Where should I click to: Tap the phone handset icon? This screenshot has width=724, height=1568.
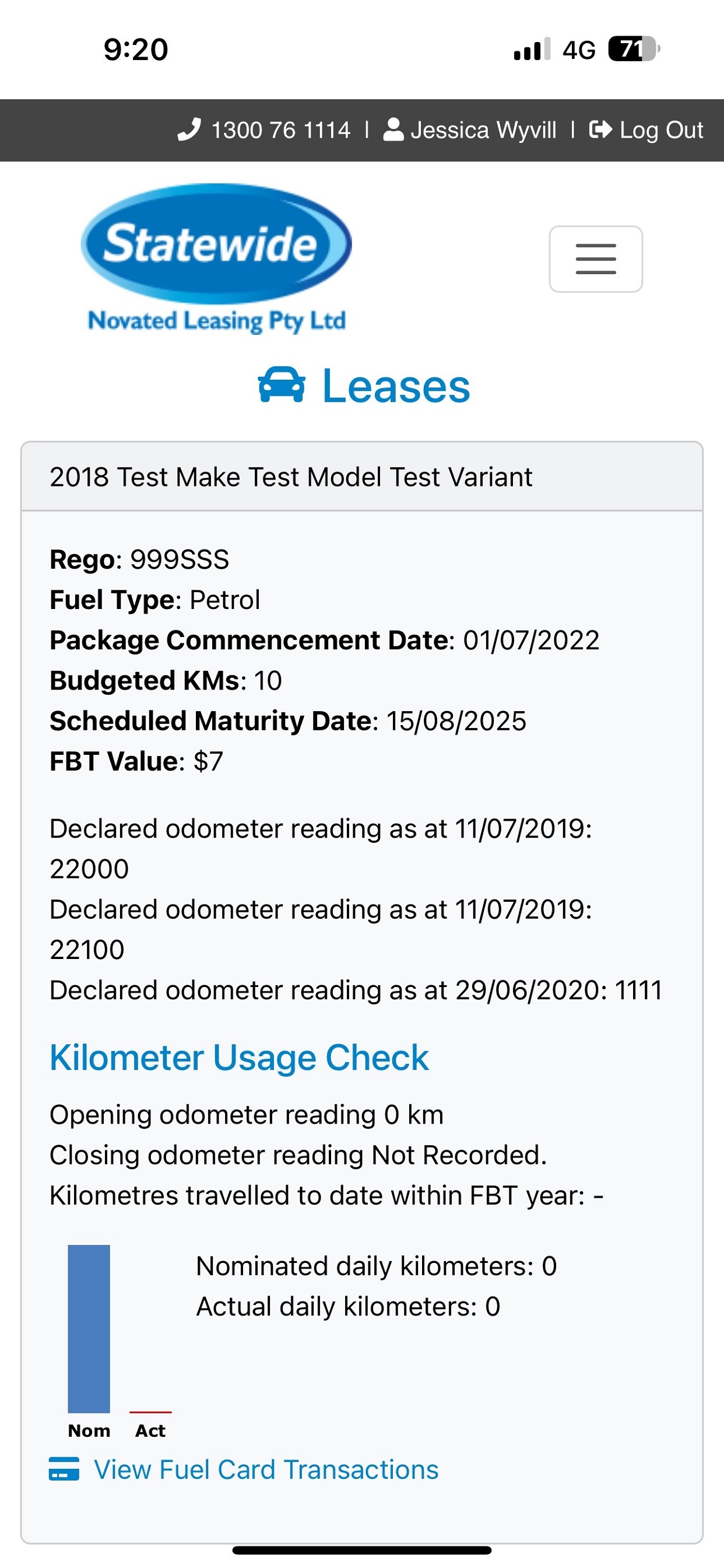pyautogui.click(x=189, y=129)
